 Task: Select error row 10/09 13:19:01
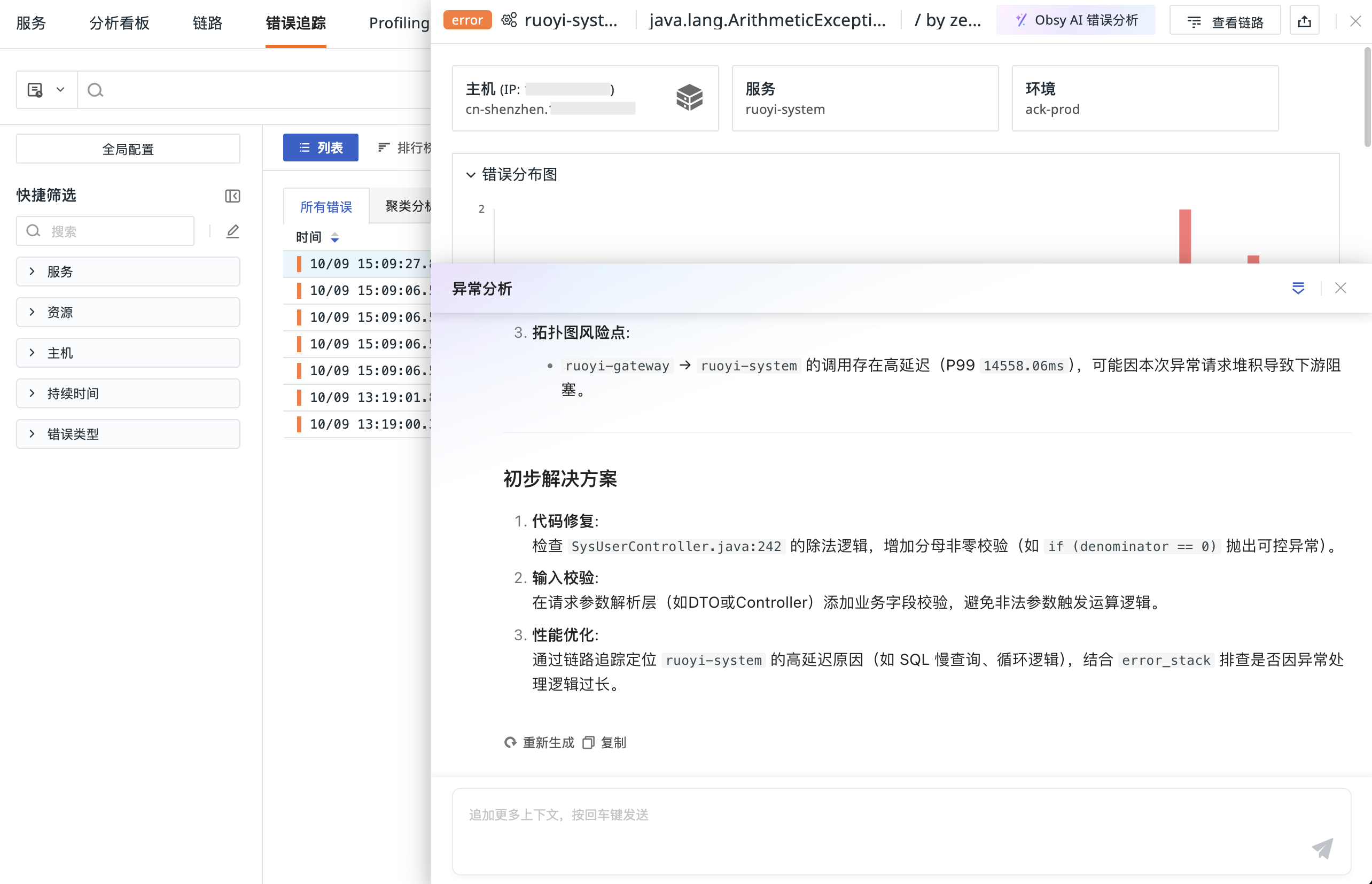[357, 397]
